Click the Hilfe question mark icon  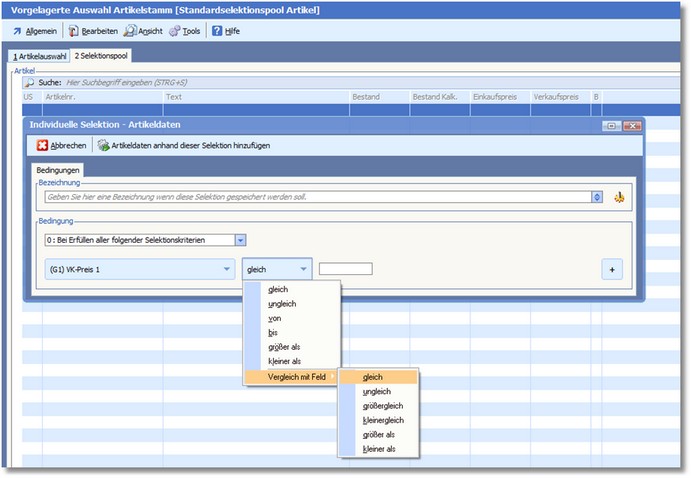[x=217, y=31]
